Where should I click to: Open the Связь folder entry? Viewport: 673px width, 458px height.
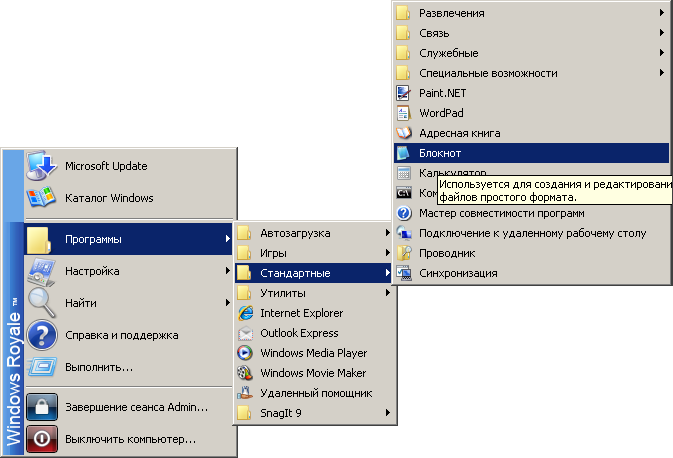531,33
